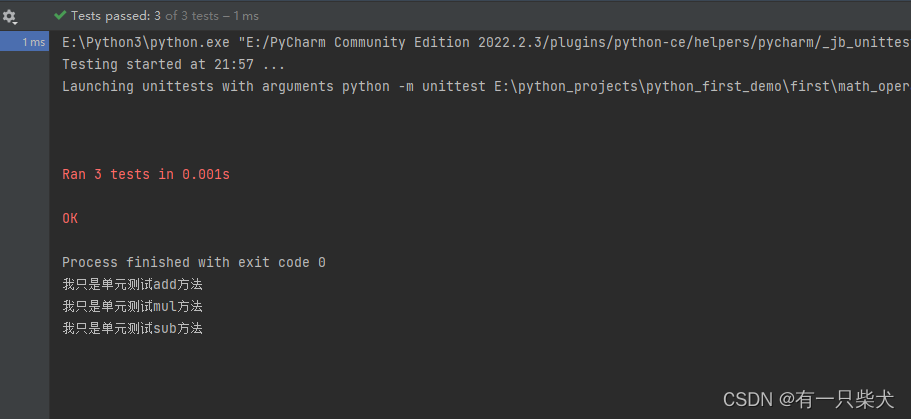Click the "Testing started at 21:57" line
911x419 pixels.
(173, 65)
